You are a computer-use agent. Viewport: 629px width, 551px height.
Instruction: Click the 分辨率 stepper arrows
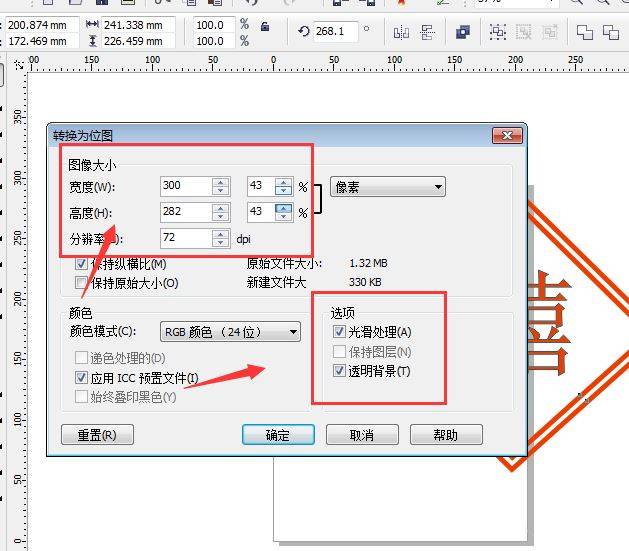click(x=221, y=238)
